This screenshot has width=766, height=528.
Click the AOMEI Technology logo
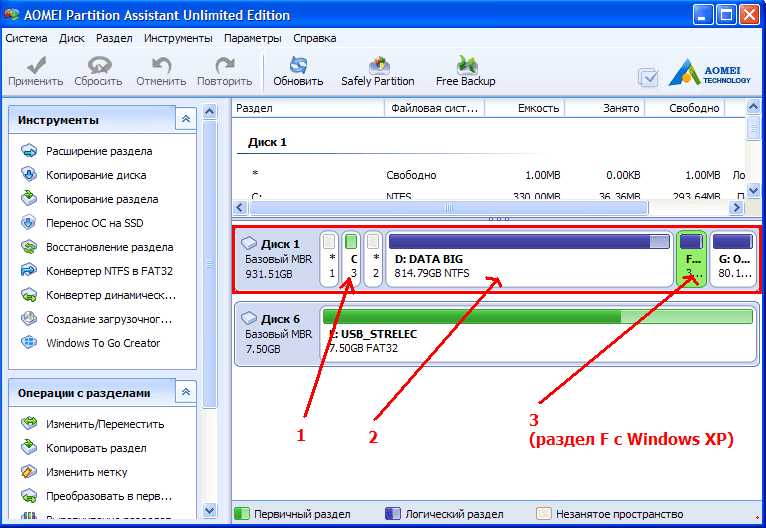(709, 72)
